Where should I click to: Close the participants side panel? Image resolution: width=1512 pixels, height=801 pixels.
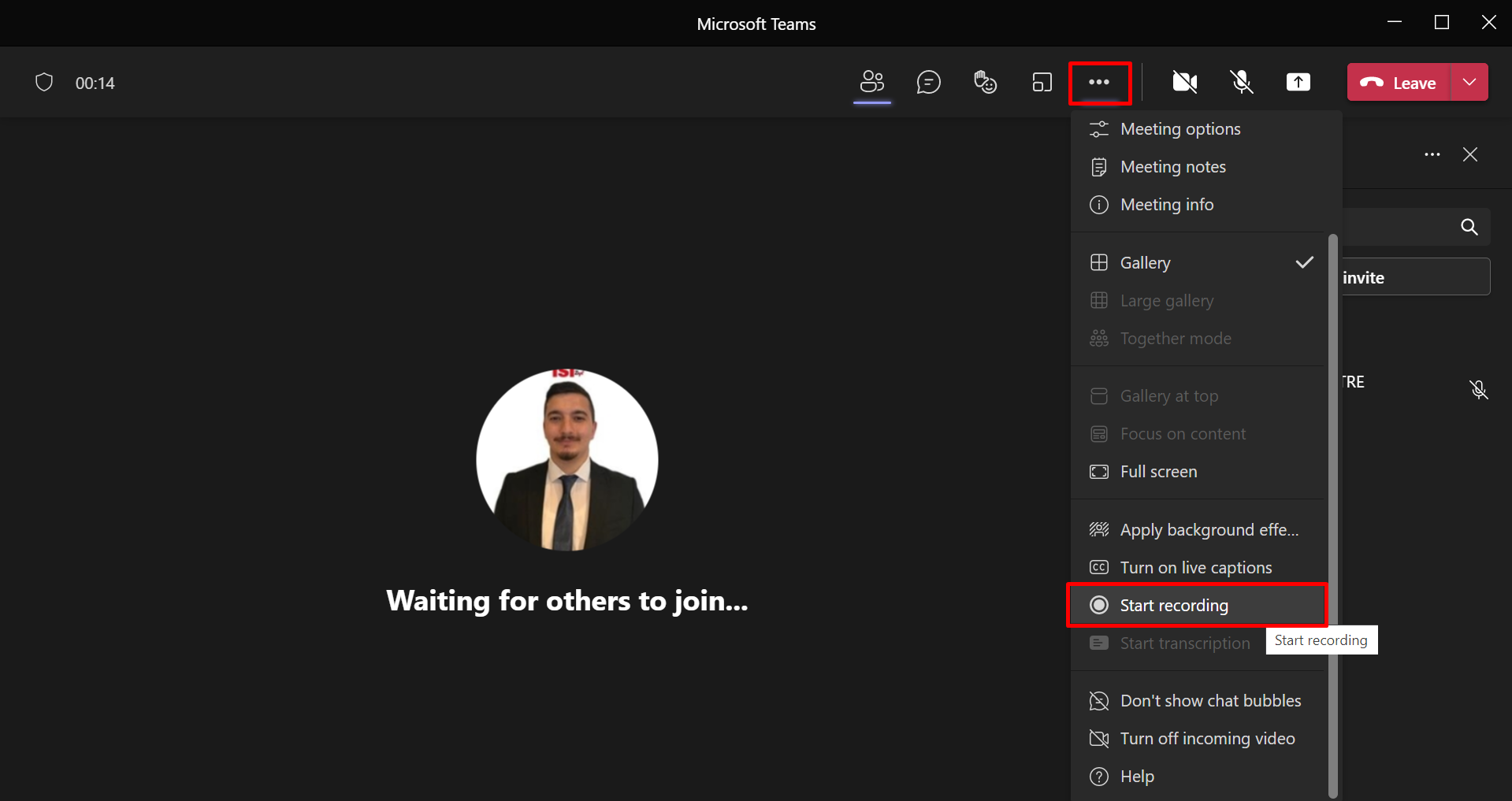1469,154
